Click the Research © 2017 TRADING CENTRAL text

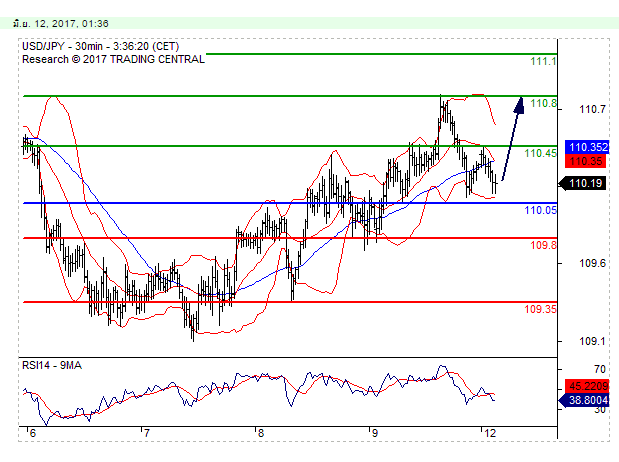[x=113, y=59]
